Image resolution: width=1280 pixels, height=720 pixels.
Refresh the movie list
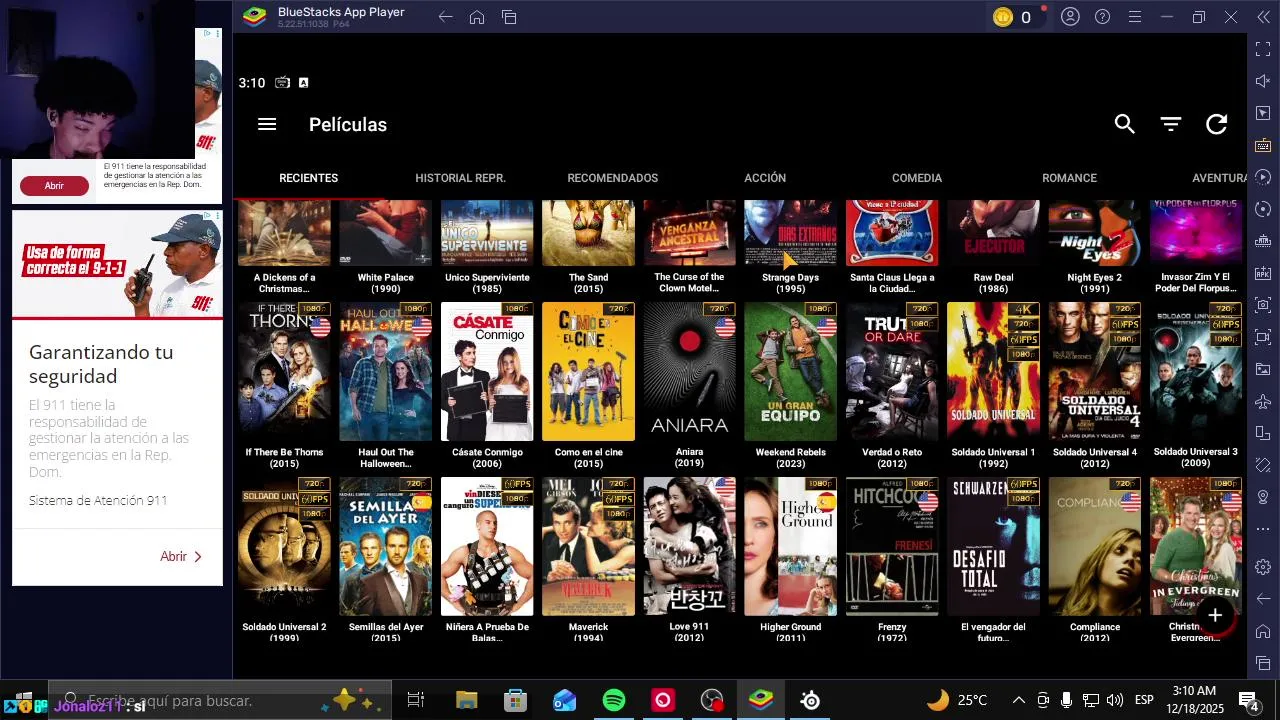tap(1217, 124)
